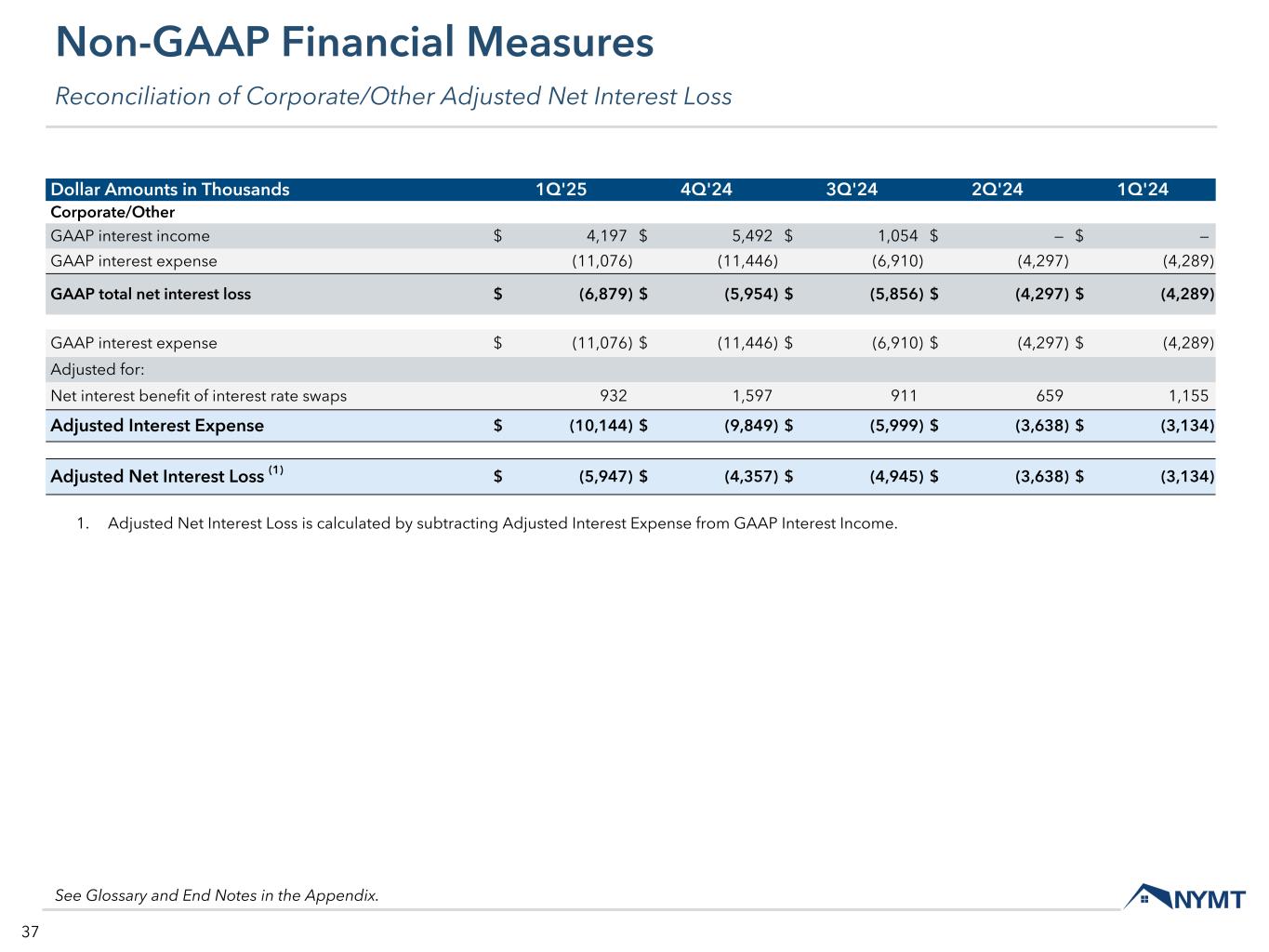Click the 3Q'24 column header
Screen dimensions: 1269x952
[x=852, y=190]
